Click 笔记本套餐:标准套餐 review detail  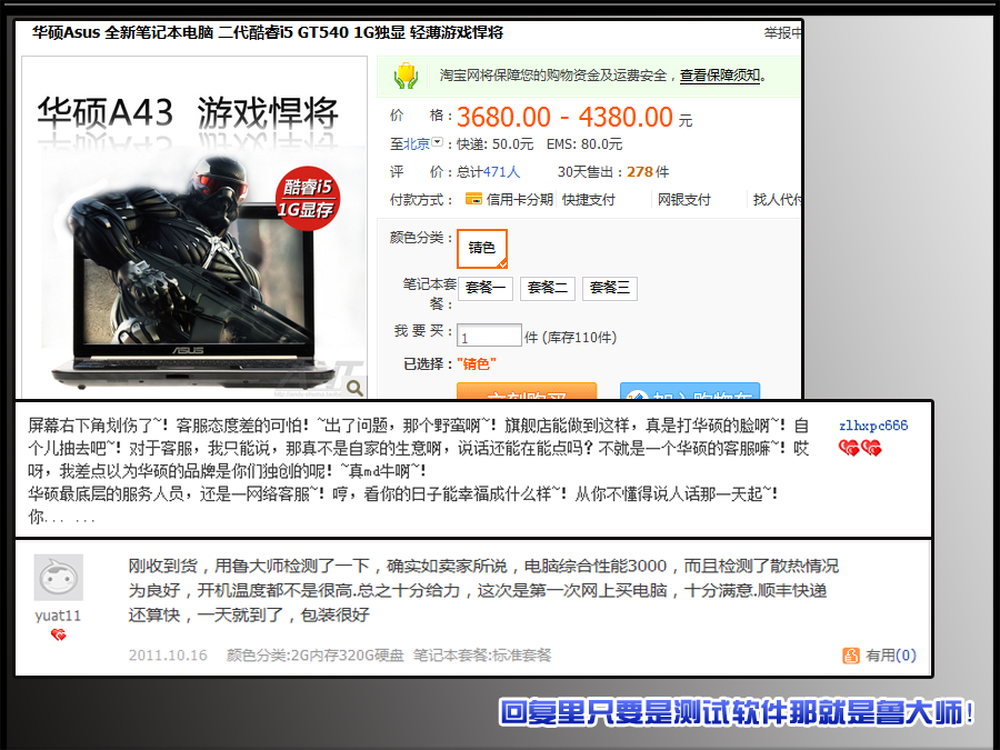coord(482,655)
